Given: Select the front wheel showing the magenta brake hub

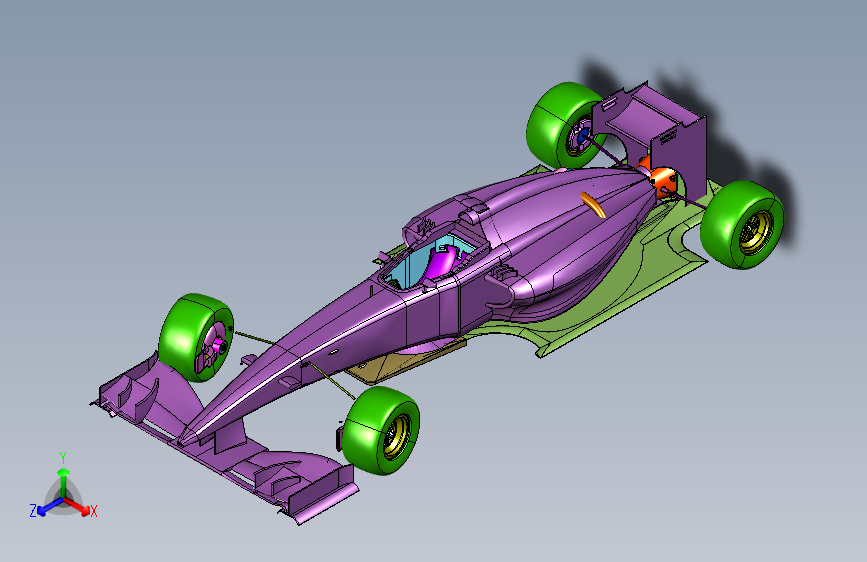Looking at the screenshot, I should pos(196,337).
